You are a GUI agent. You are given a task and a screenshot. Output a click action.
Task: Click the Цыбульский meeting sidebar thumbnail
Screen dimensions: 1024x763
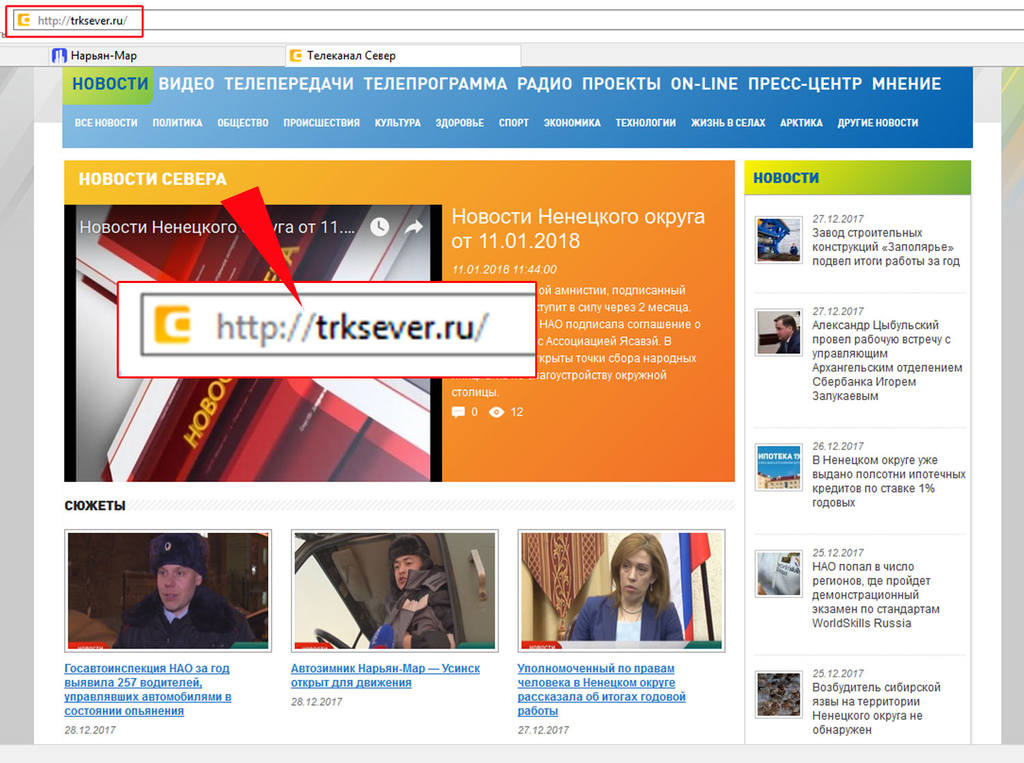[x=778, y=333]
